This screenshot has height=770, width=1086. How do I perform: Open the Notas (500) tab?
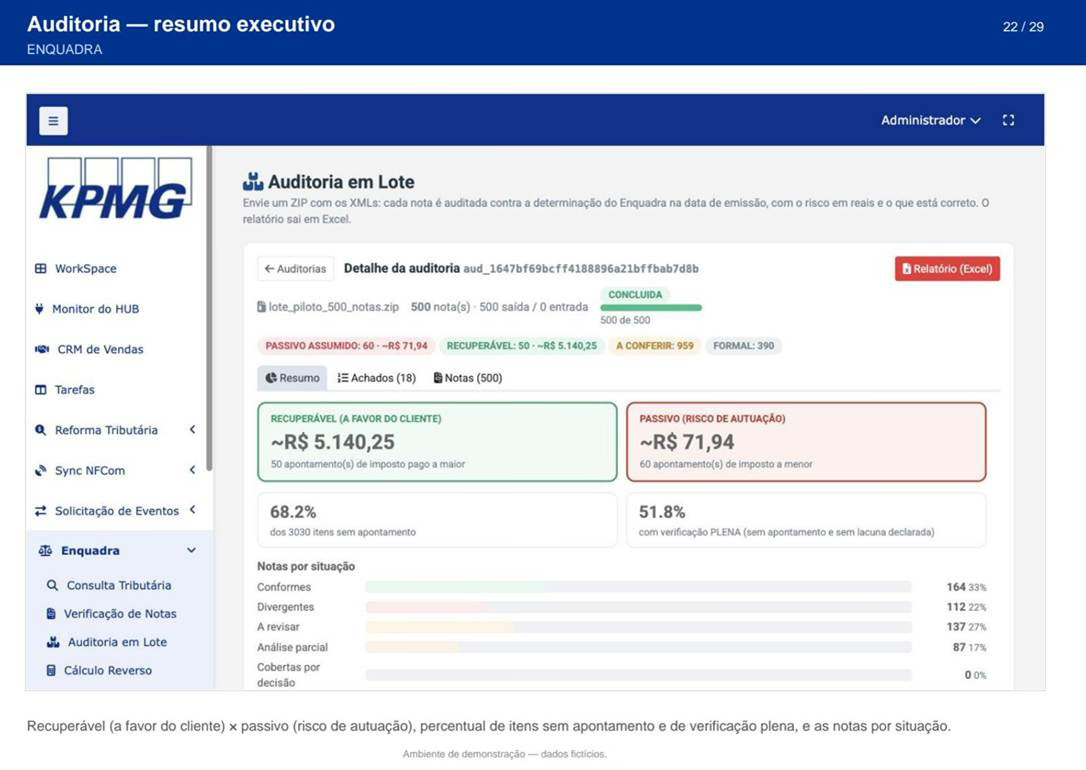click(468, 378)
